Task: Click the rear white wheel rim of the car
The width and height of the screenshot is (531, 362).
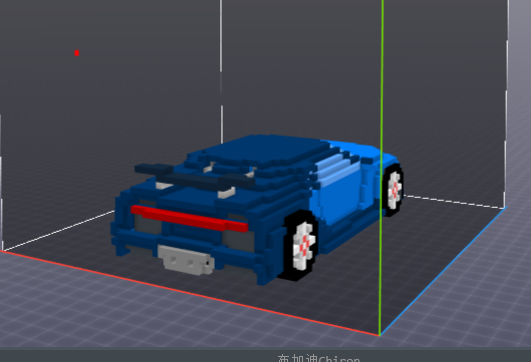Action: [x=304, y=246]
